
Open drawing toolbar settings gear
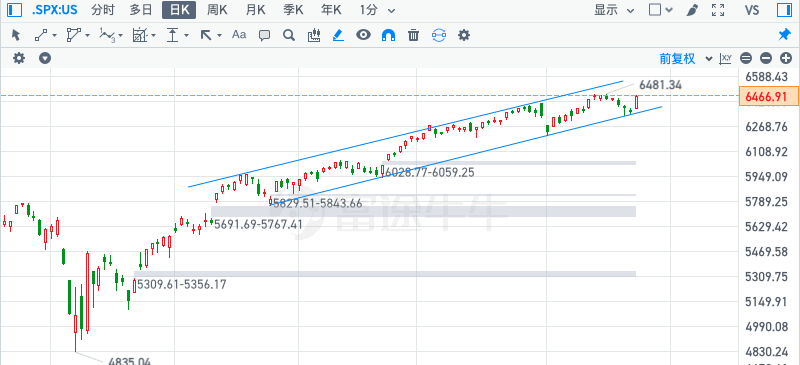(x=464, y=35)
